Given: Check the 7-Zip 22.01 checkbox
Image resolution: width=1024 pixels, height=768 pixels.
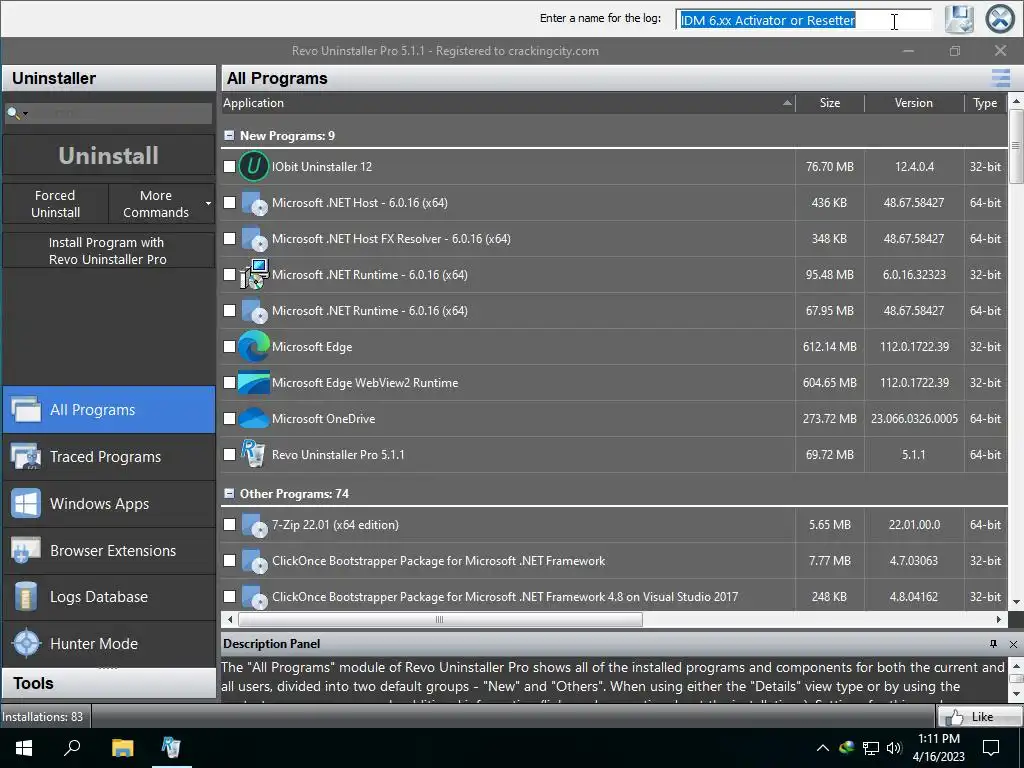Looking at the screenshot, I should click(229, 524).
